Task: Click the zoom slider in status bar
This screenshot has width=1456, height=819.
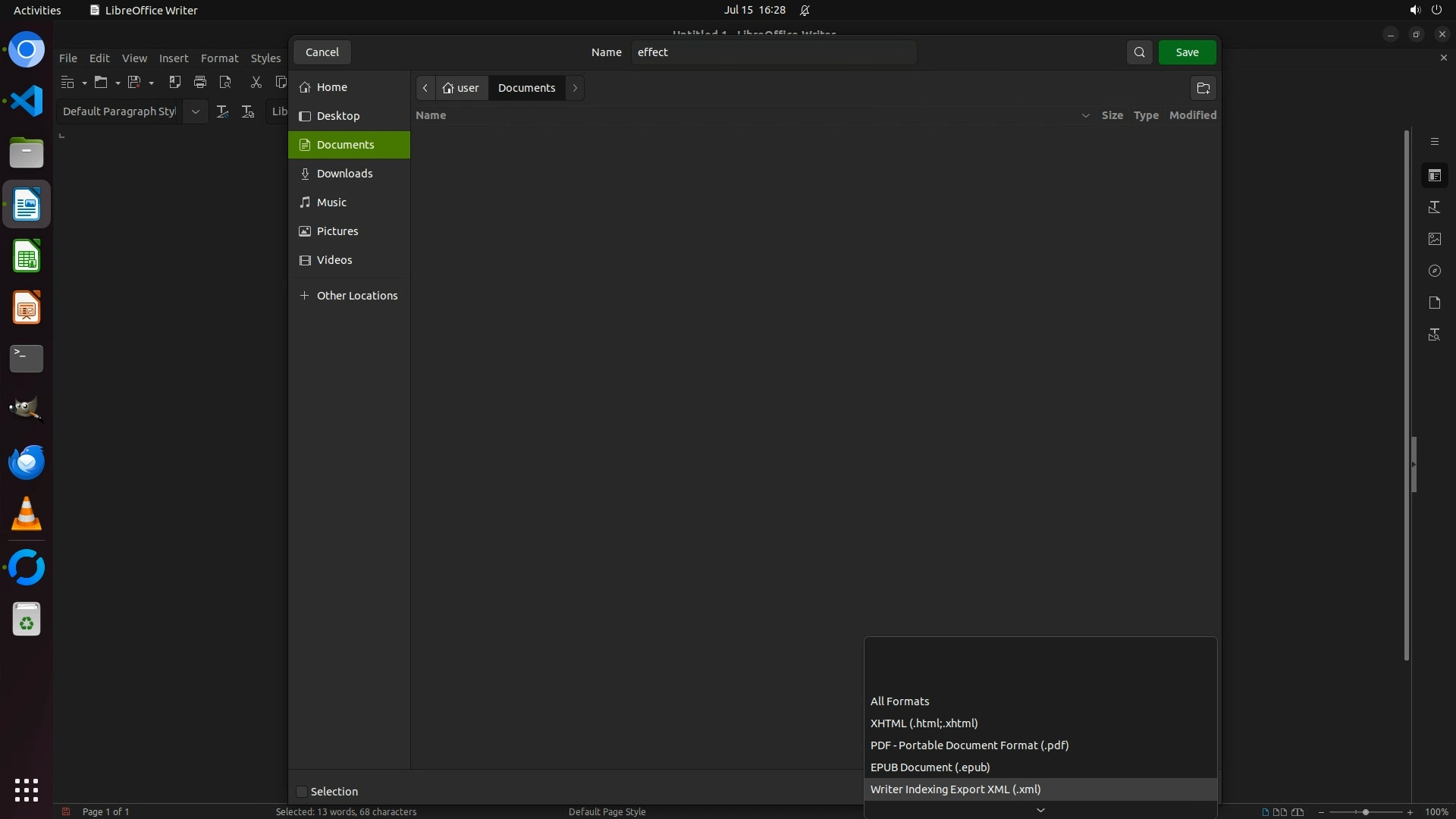Action: click(1365, 812)
